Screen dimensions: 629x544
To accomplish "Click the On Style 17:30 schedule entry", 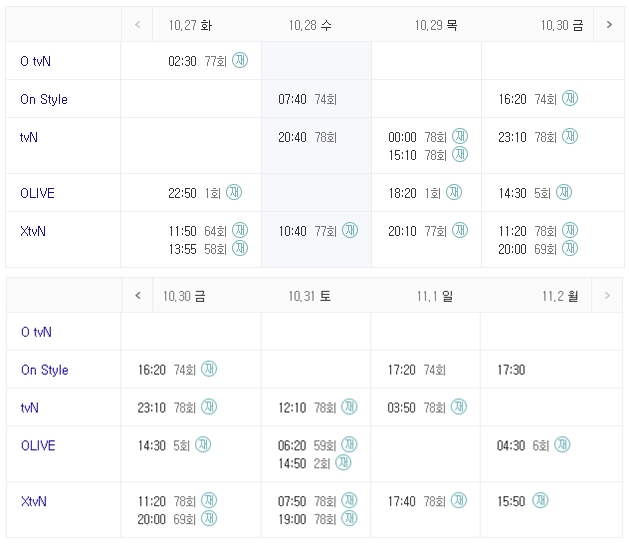I will pyautogui.click(x=511, y=370).
